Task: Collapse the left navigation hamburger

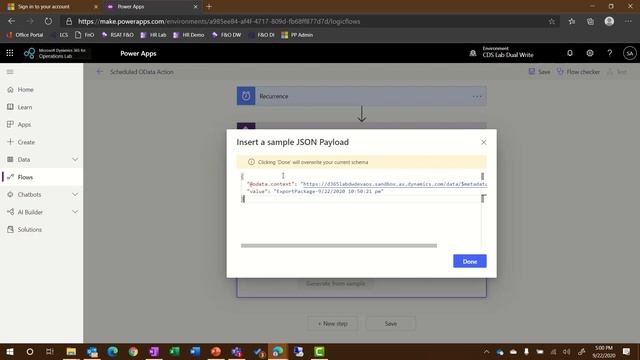Action: [10, 72]
